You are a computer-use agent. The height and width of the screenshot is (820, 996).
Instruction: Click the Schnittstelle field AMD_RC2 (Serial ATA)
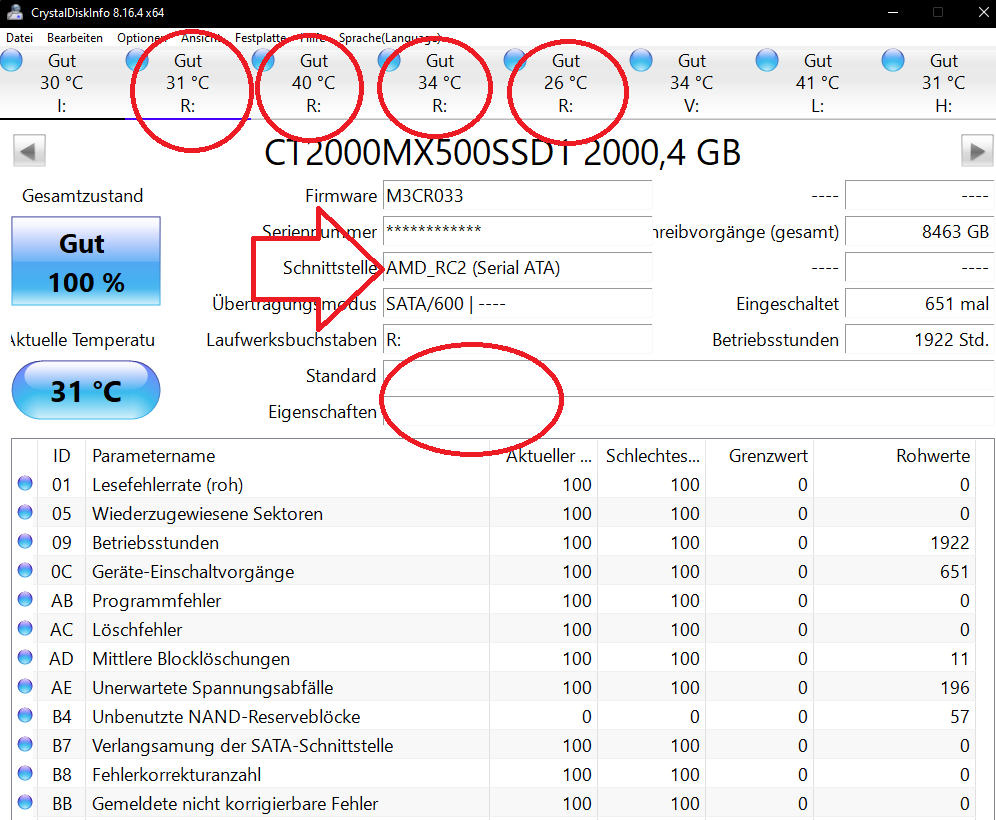(x=517, y=268)
